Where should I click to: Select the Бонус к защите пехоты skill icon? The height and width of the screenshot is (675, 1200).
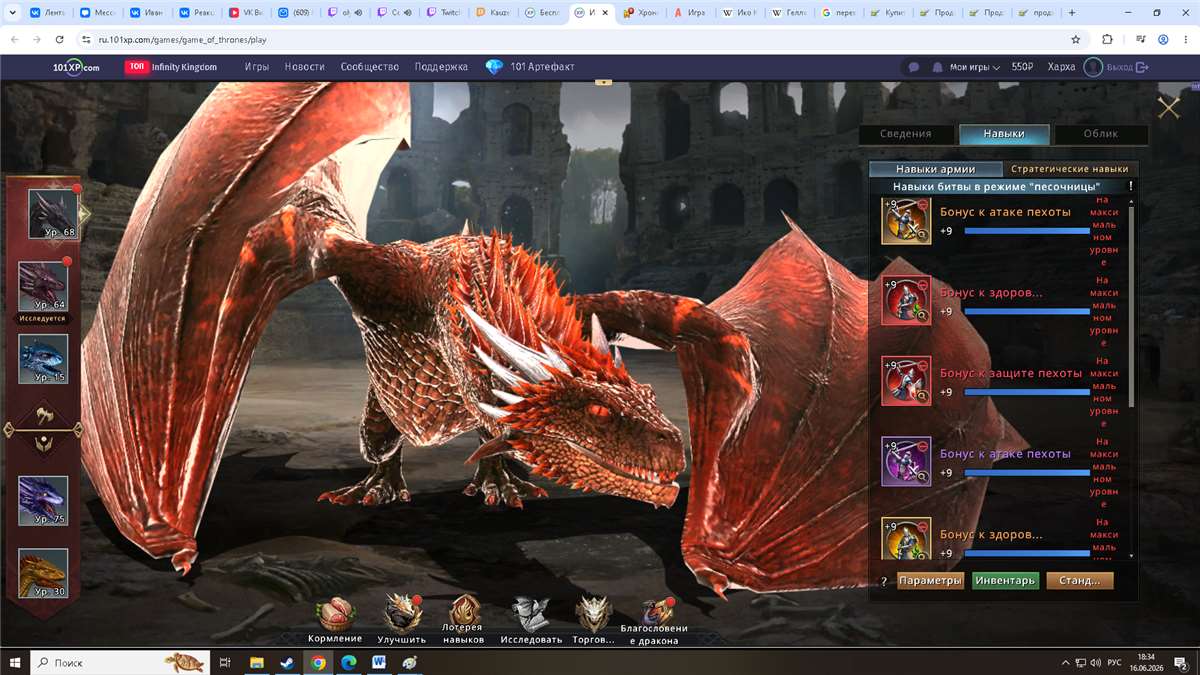coord(906,381)
